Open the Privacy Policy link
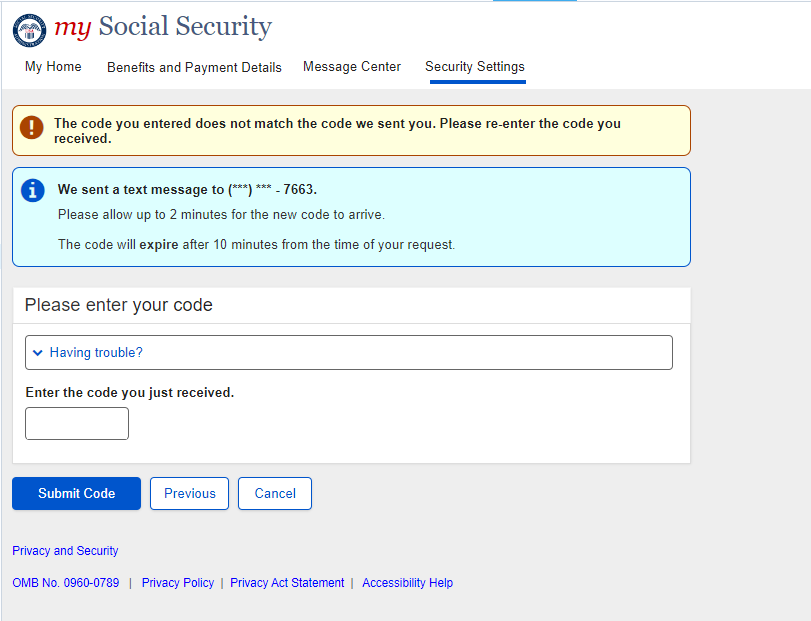Viewport: 811px width, 621px height. click(x=178, y=583)
